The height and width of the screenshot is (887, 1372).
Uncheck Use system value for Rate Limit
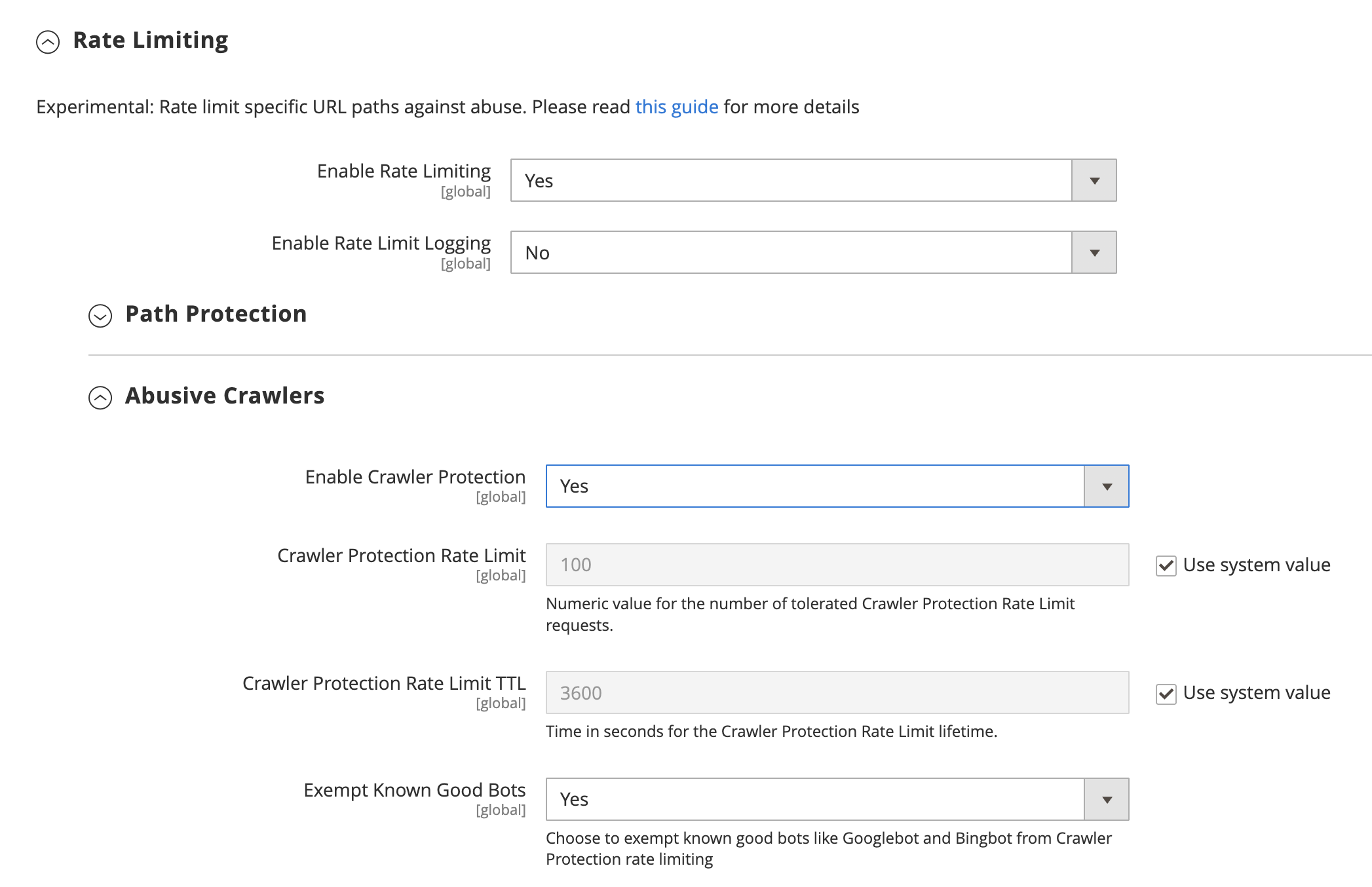click(x=1166, y=565)
